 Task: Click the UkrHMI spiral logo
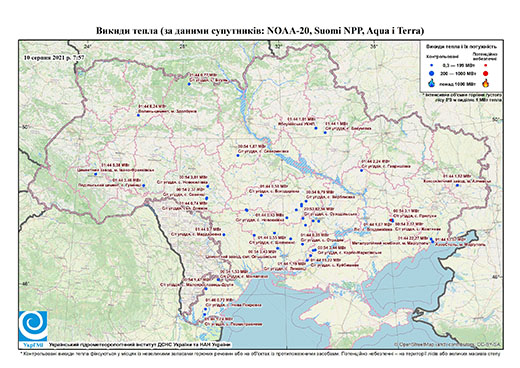pyautogui.click(x=33, y=326)
